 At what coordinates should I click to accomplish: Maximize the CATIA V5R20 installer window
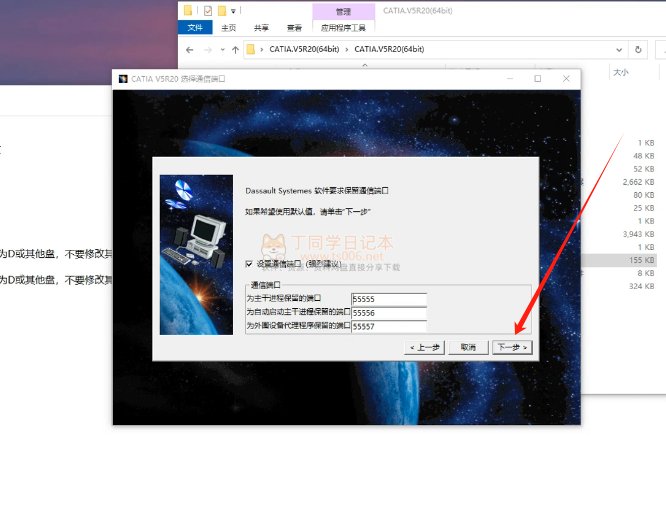coord(538,79)
